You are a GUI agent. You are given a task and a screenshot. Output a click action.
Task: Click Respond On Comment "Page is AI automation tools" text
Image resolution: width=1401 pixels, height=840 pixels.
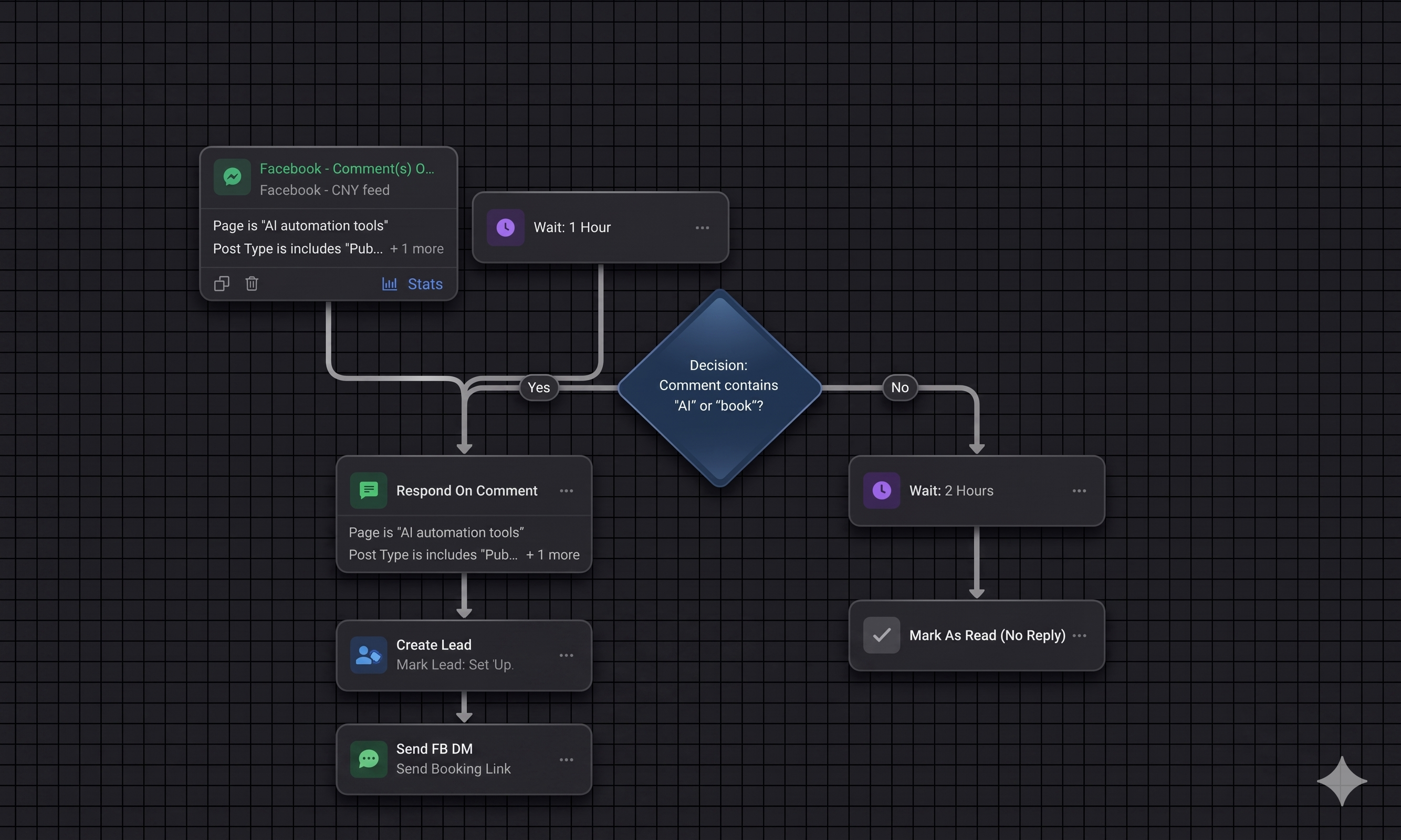click(x=436, y=533)
